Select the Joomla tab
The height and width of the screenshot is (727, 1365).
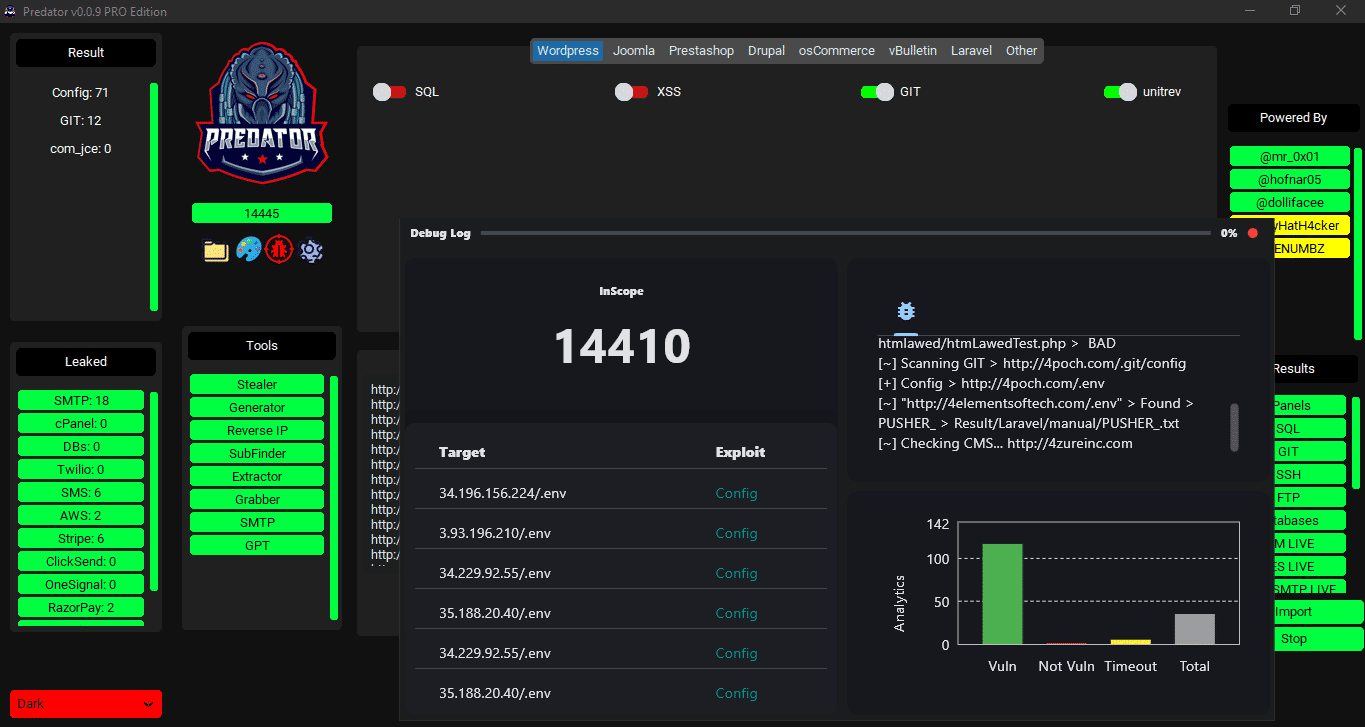634,51
